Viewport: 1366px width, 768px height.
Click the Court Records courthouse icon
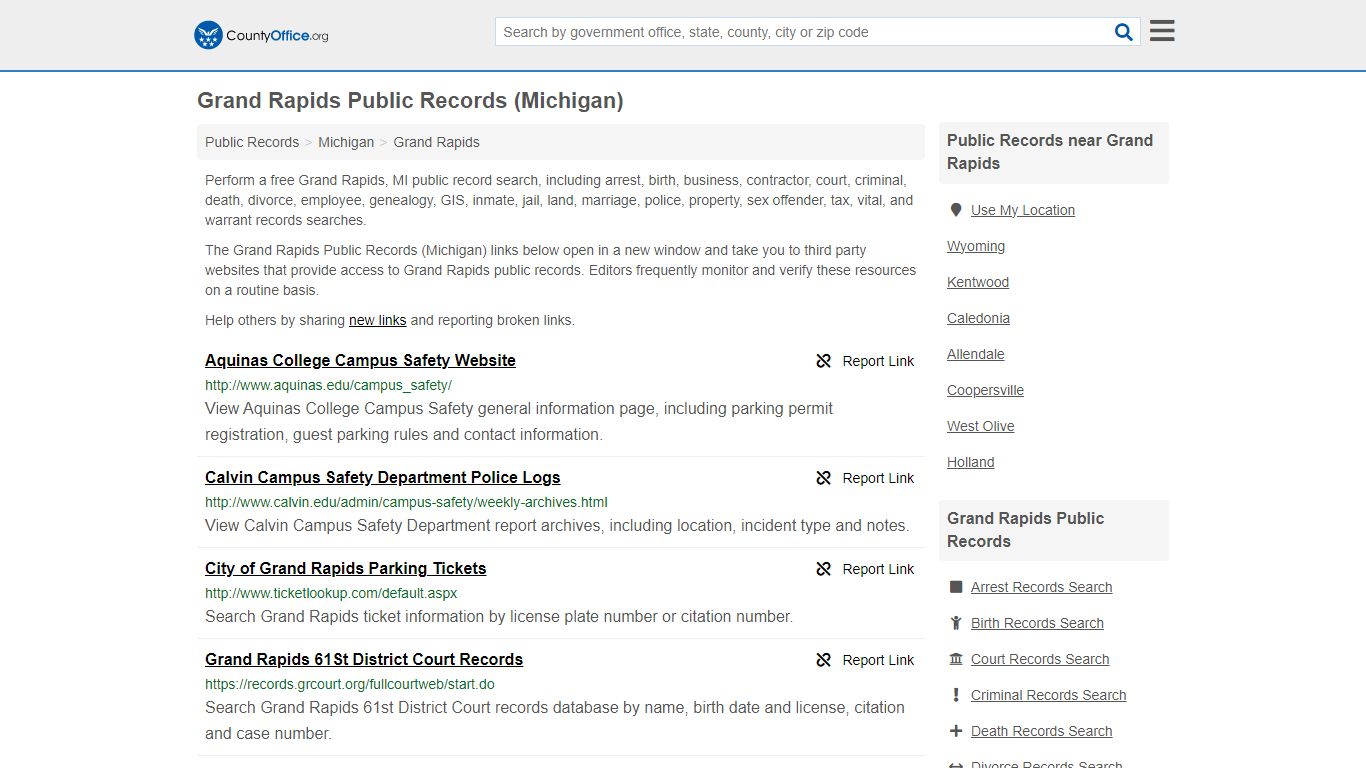pyautogui.click(x=956, y=659)
